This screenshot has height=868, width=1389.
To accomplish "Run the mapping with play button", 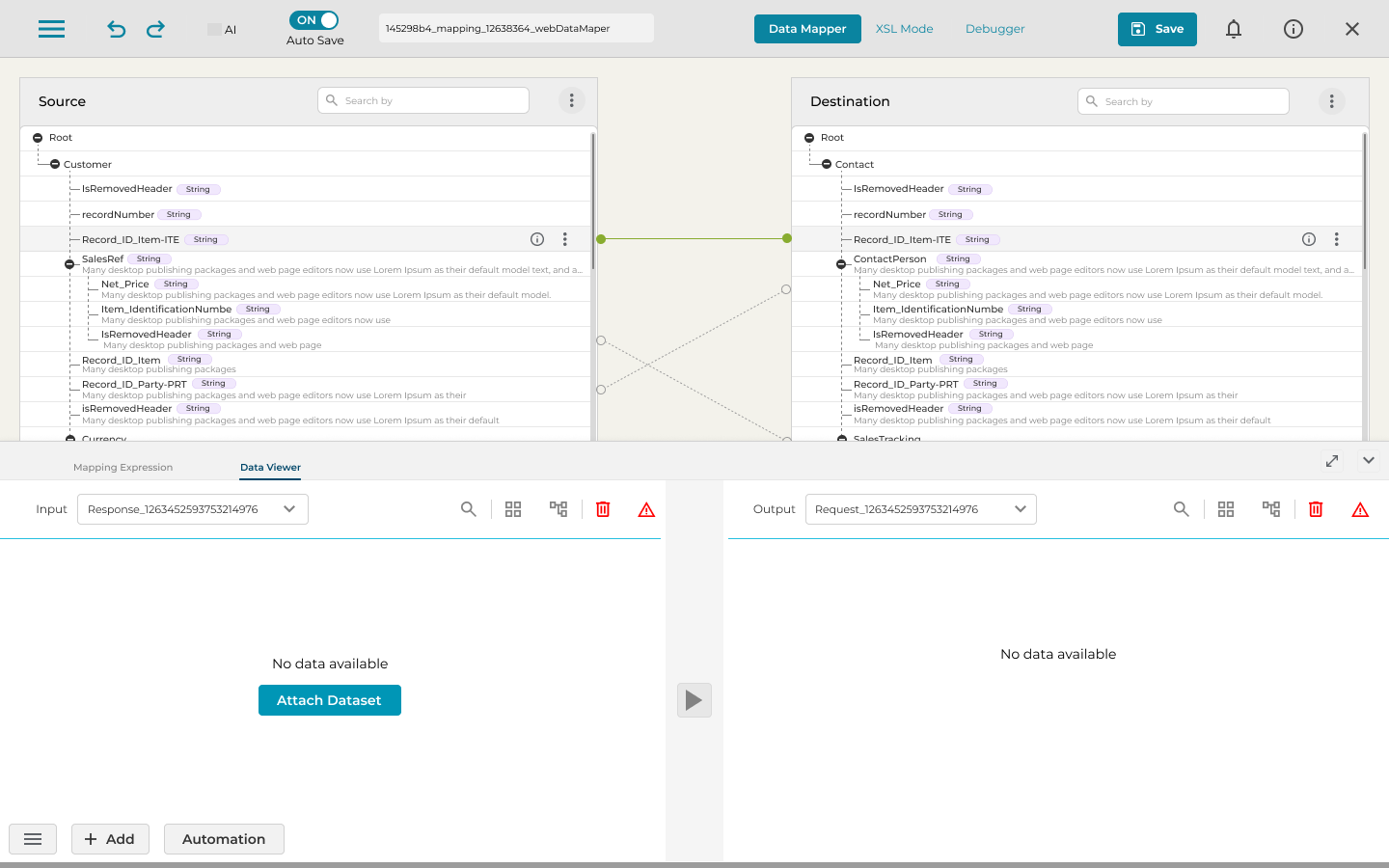I will pyautogui.click(x=694, y=700).
